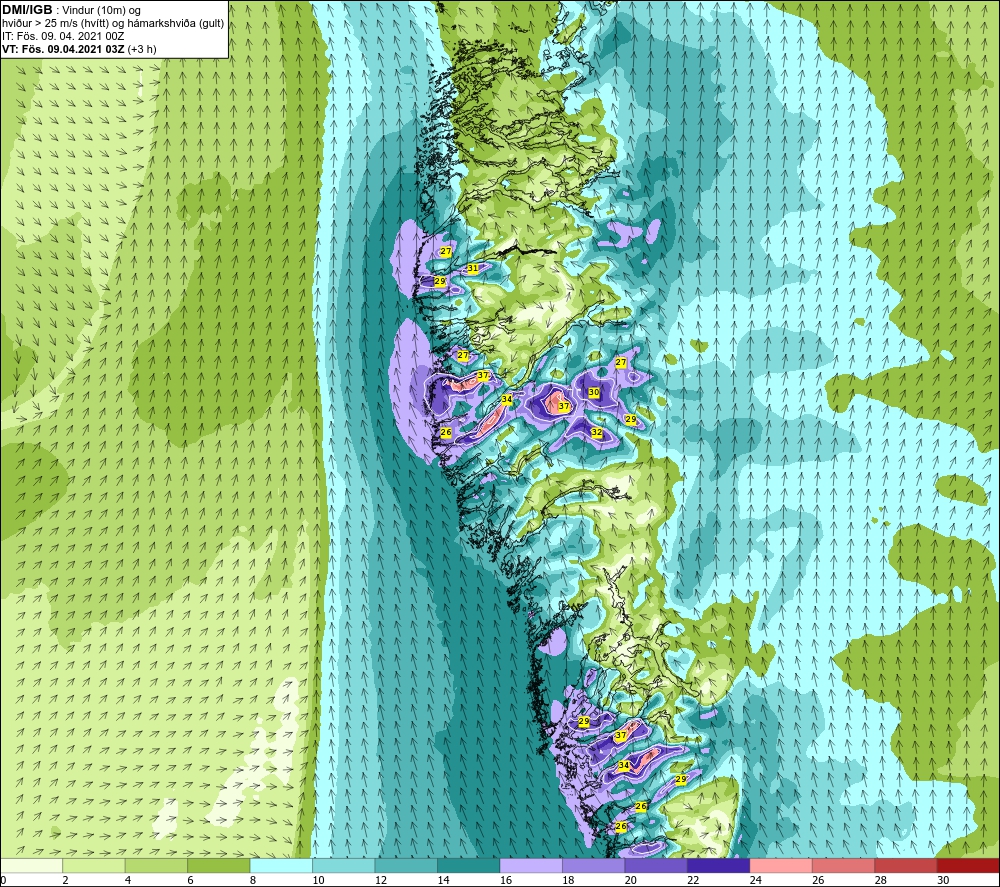The image size is (1000, 887).
Task: Click the 0–2 m/s palest legend swatch
Action: click(x=31, y=866)
